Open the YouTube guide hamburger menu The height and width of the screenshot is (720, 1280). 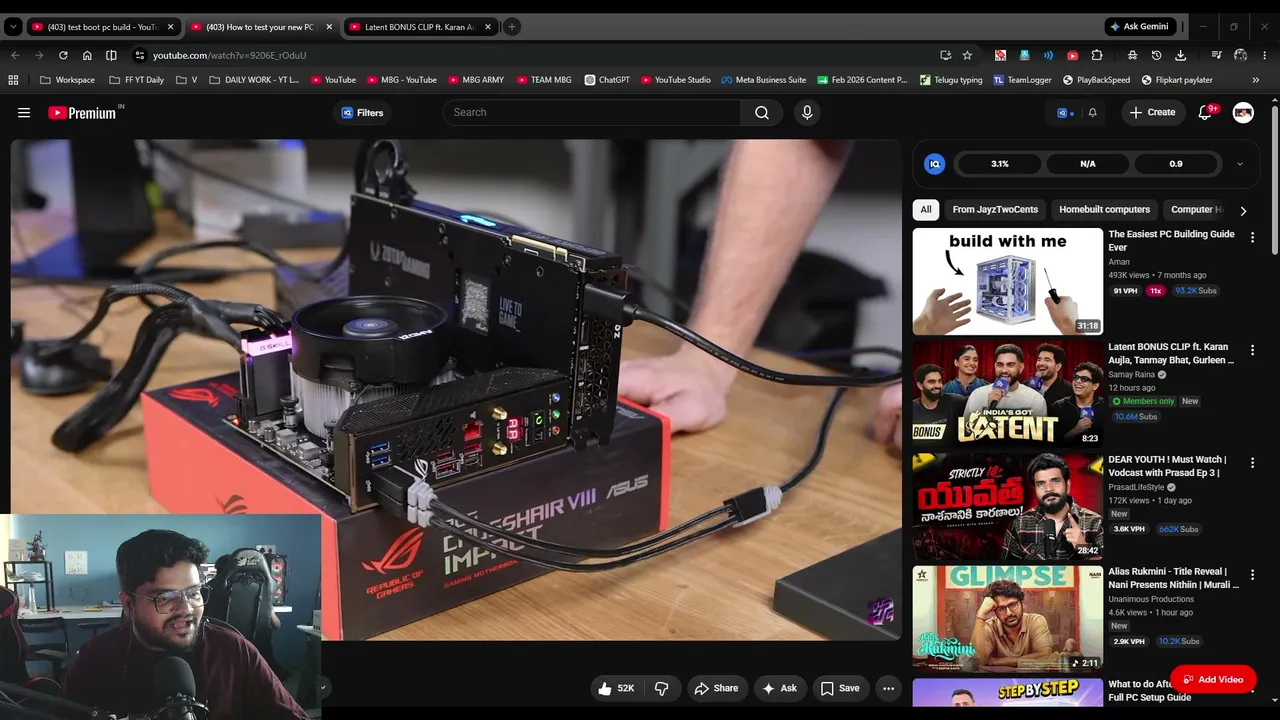coord(24,113)
